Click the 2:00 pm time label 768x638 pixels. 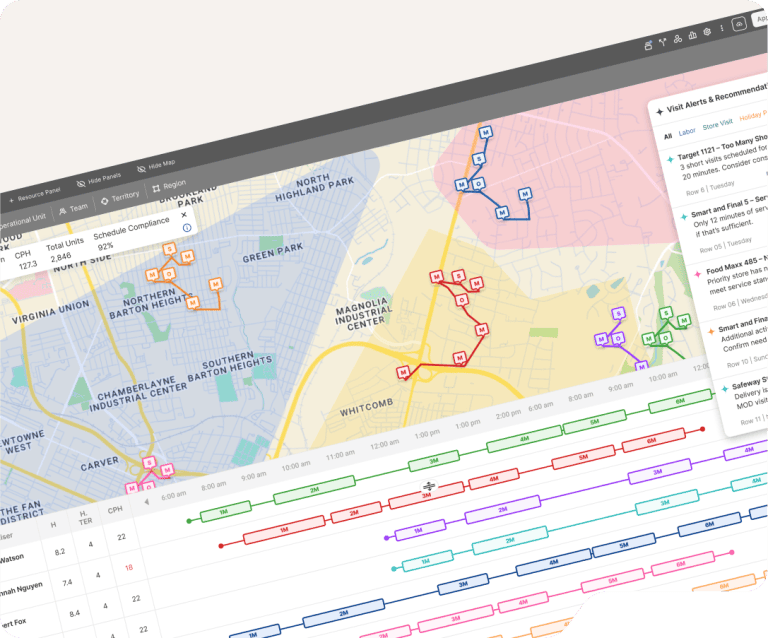pyautogui.click(x=508, y=414)
